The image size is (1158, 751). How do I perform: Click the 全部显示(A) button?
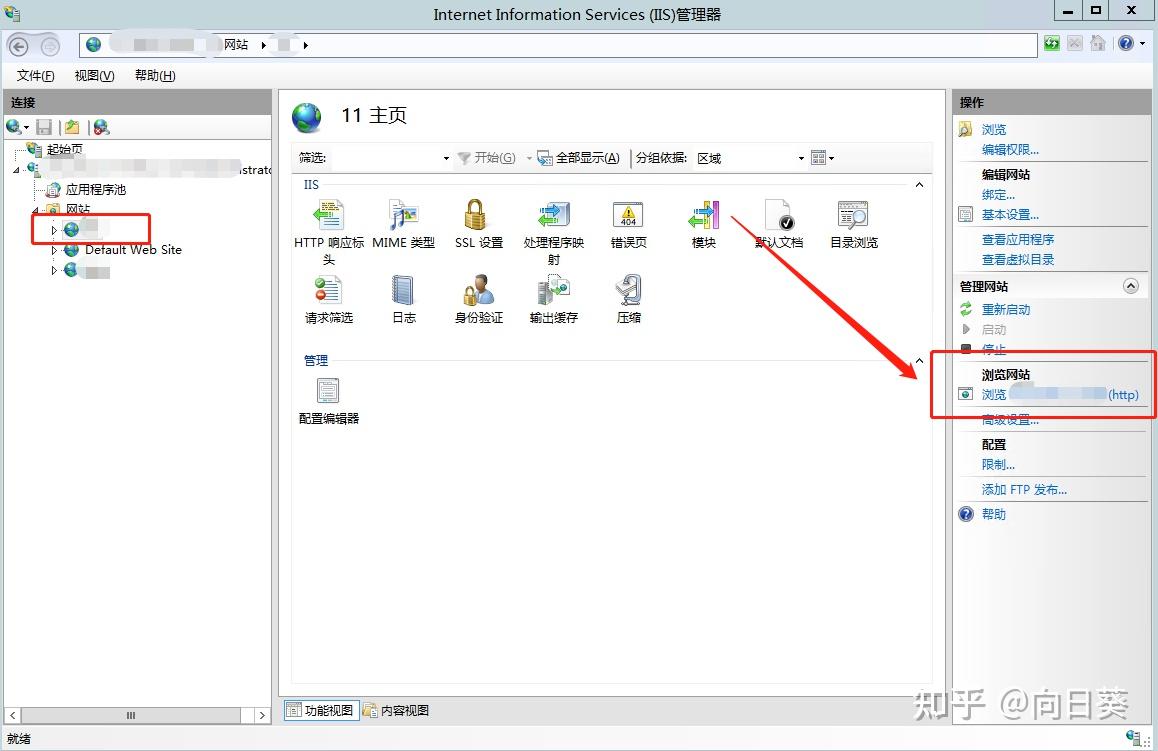(578, 158)
